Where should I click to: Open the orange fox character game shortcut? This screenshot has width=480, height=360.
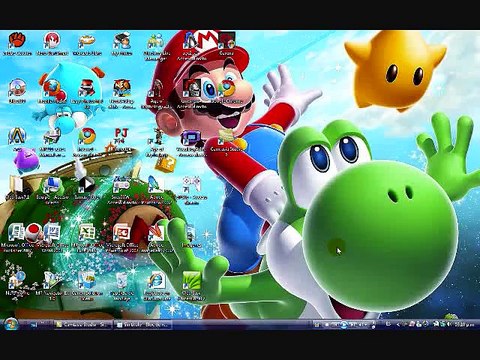click(122, 88)
